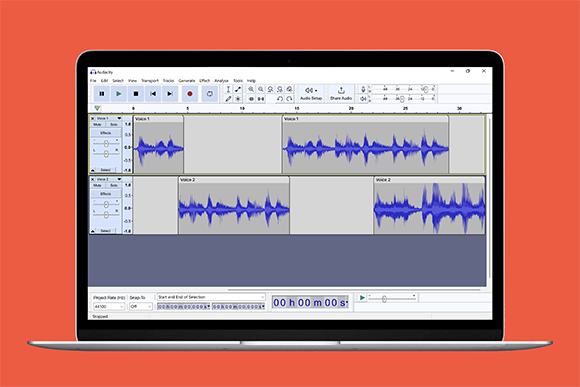Screen dimensions: 580x387
Task: Start playback with the green Play button
Action: [119, 94]
